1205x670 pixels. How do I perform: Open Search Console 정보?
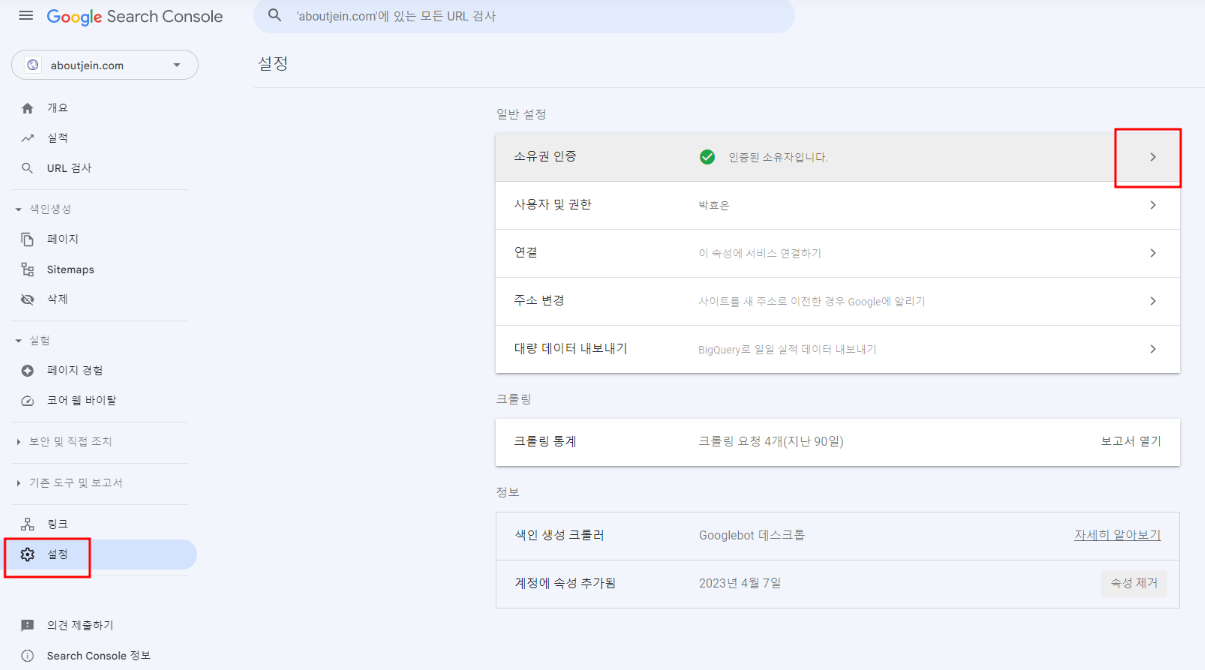click(99, 656)
